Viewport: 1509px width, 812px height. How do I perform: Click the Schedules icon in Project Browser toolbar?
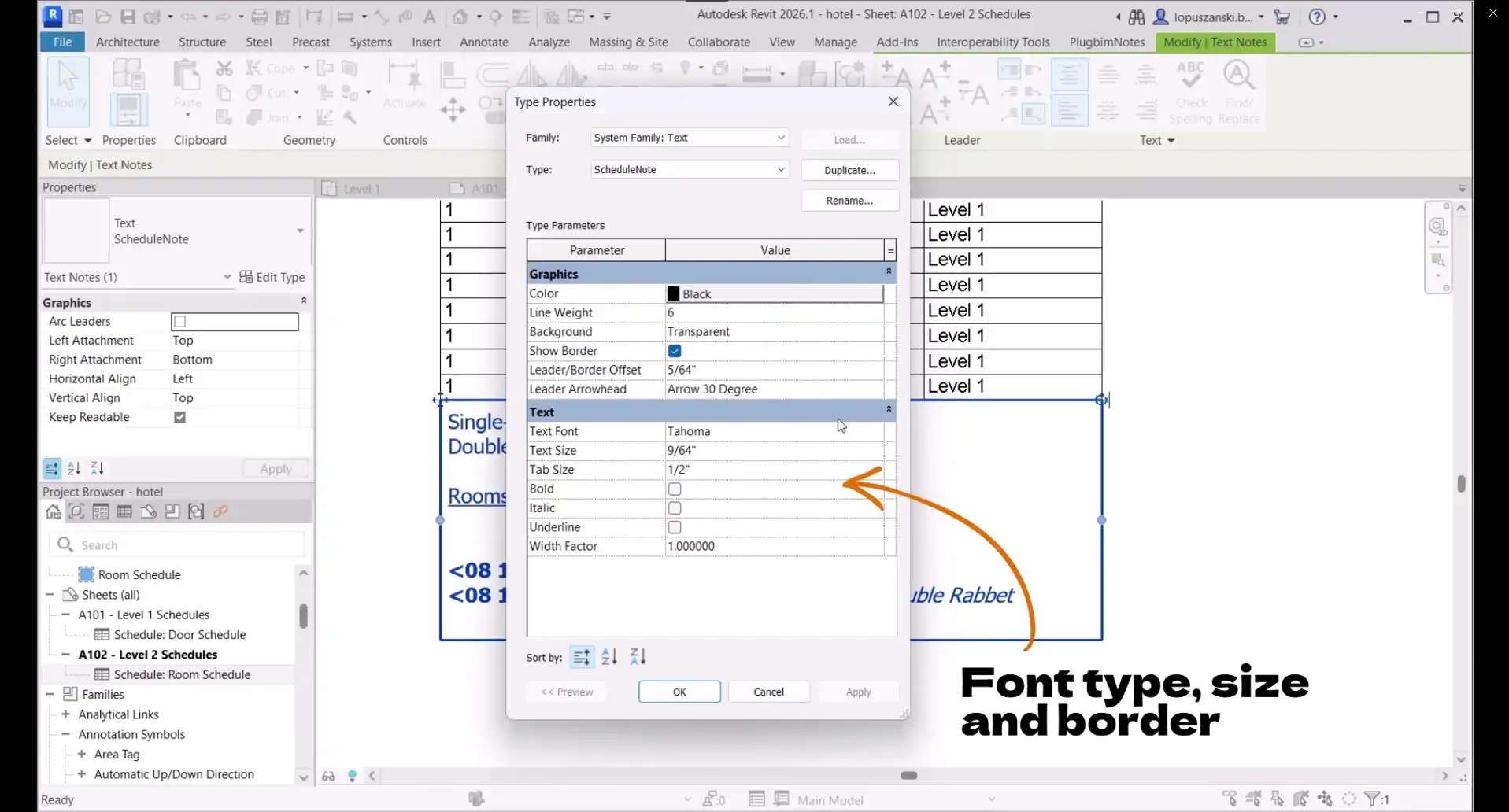click(124, 511)
